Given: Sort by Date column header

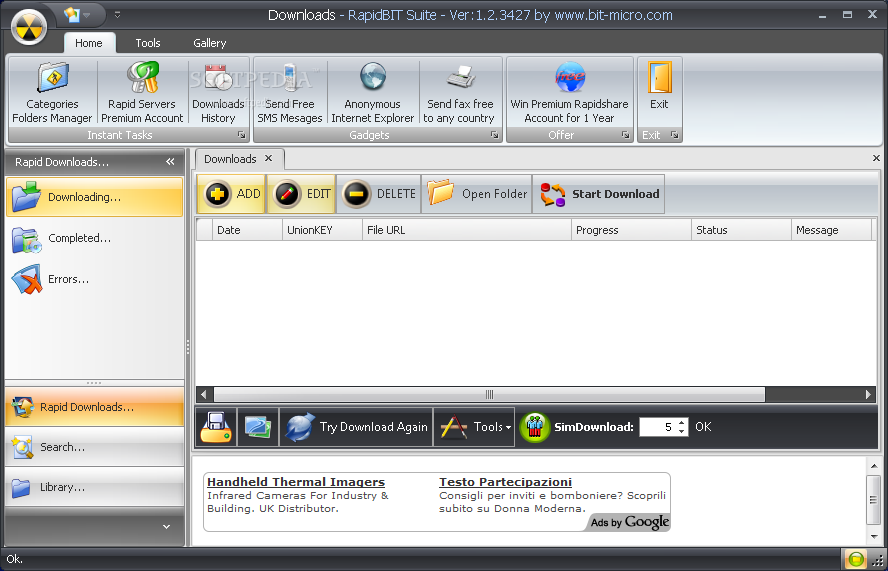Looking at the screenshot, I should [x=247, y=230].
